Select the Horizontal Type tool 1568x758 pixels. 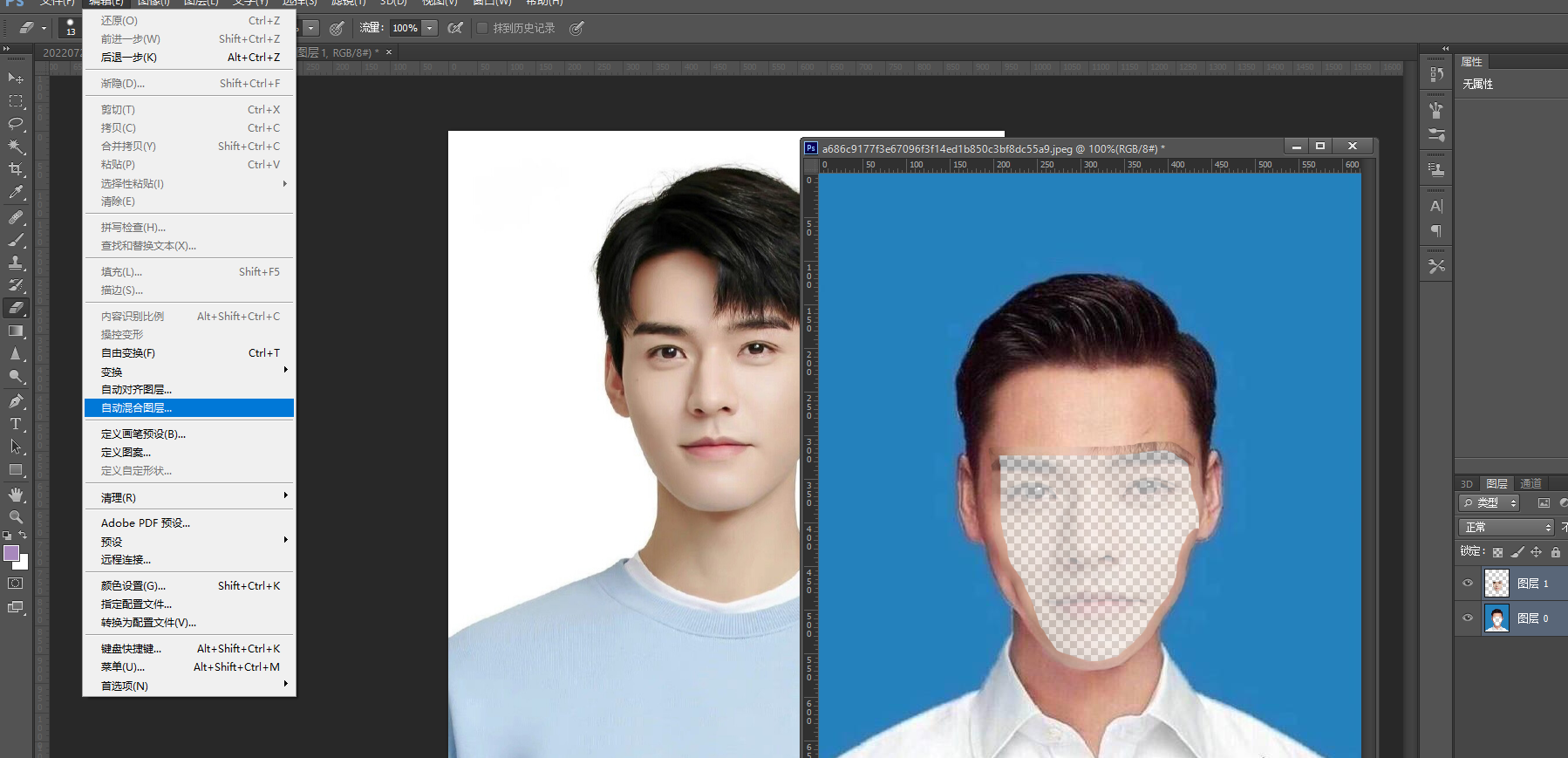point(16,424)
